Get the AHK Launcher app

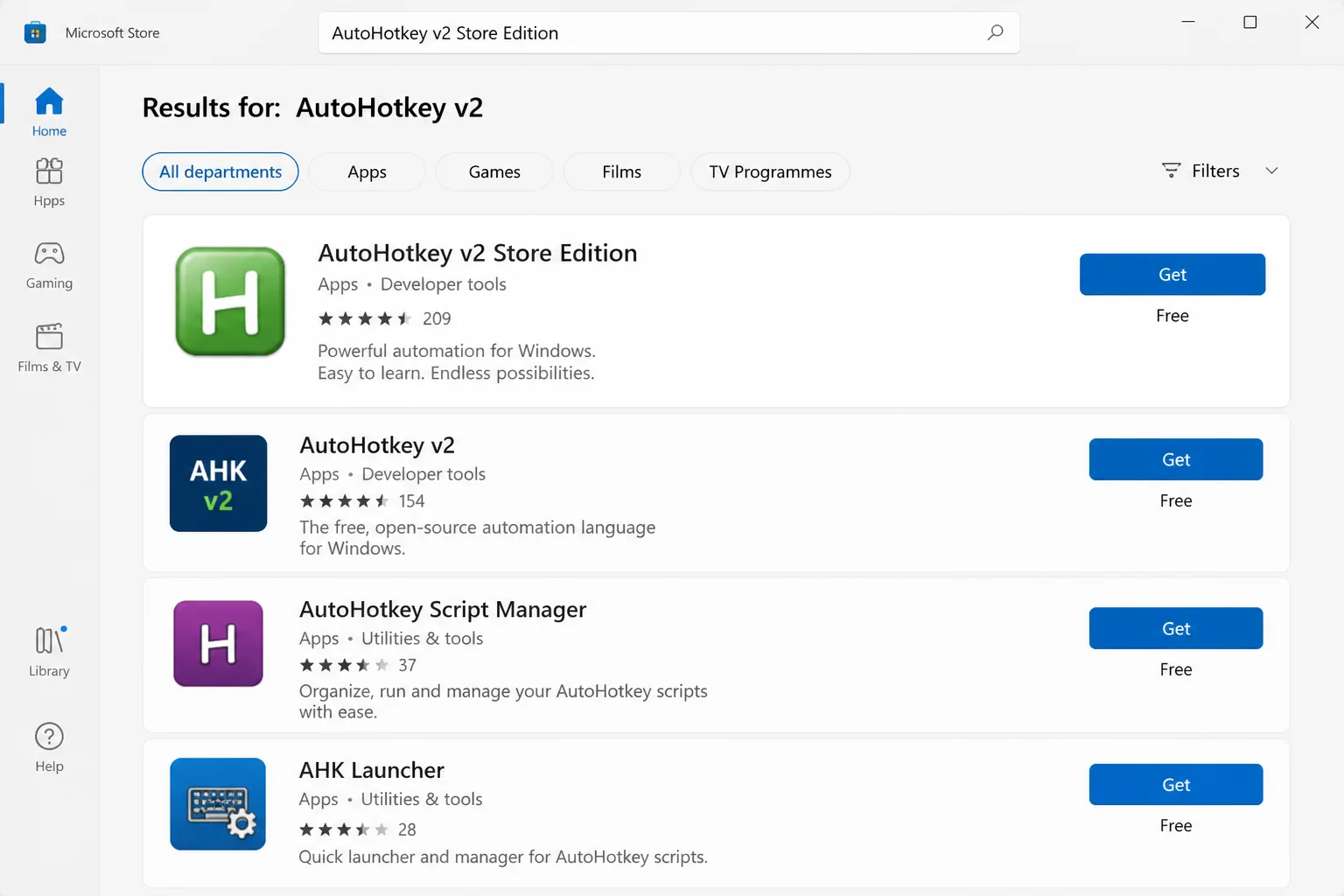click(1176, 785)
